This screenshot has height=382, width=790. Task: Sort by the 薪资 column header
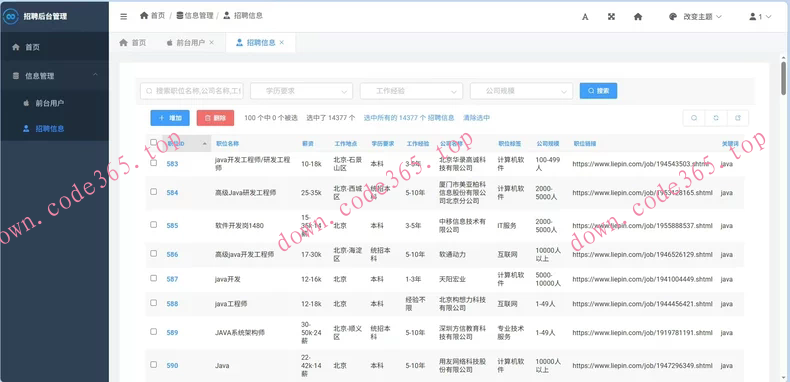[308, 144]
